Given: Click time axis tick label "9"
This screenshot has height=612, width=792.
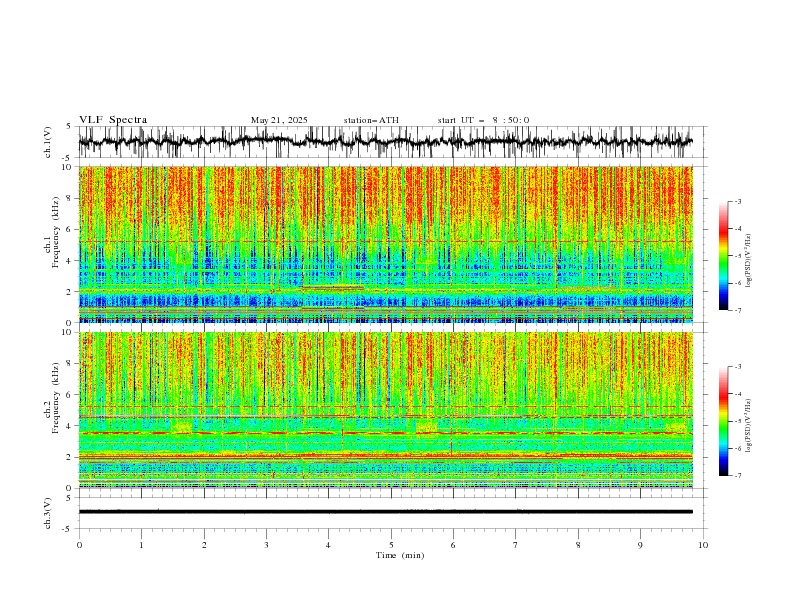Looking at the screenshot, I should (640, 545).
